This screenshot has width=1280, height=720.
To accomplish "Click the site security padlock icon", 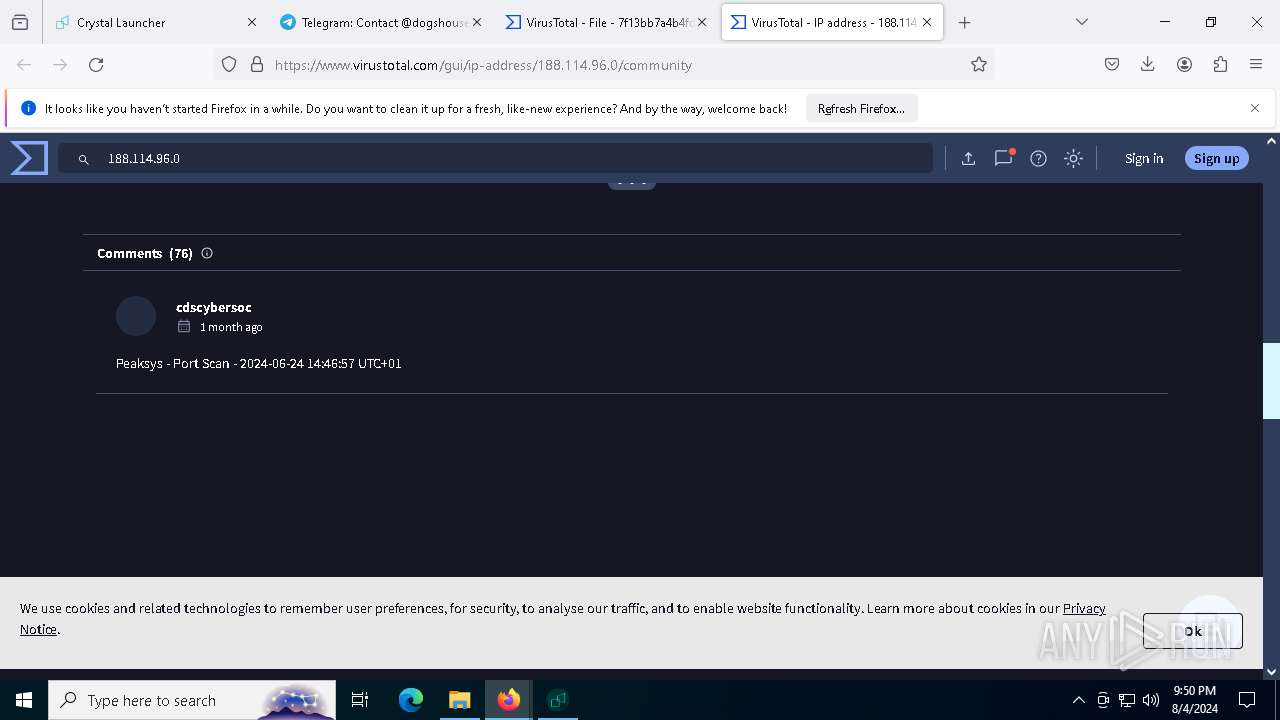I will tap(257, 64).
